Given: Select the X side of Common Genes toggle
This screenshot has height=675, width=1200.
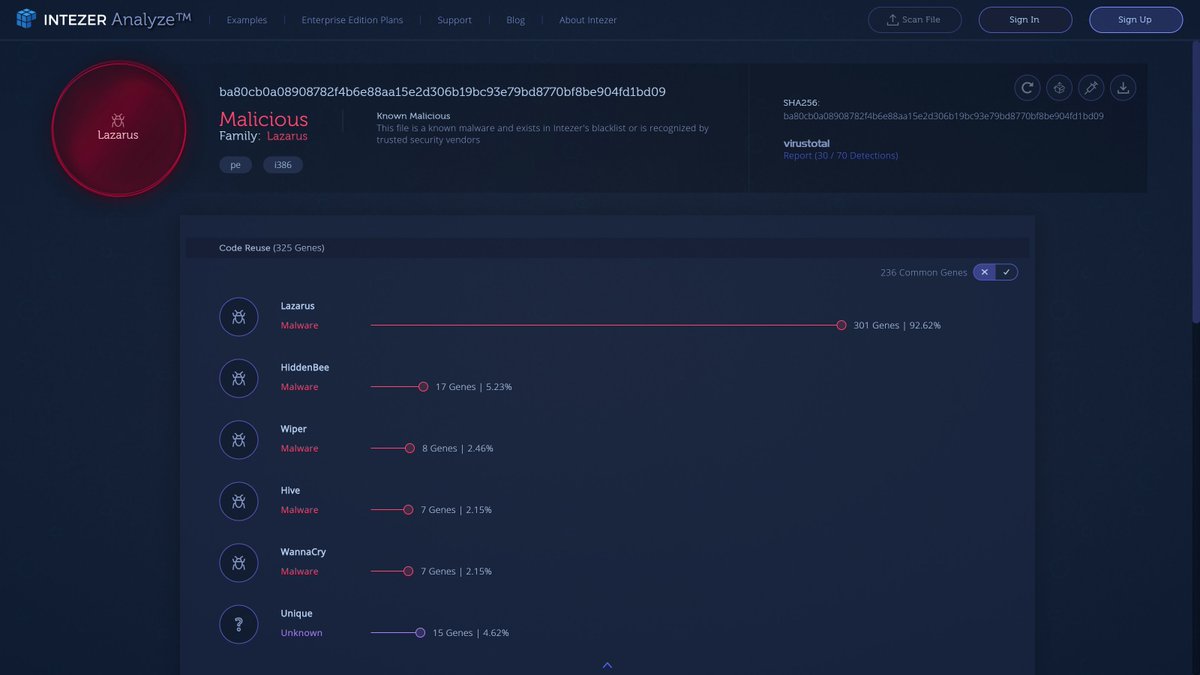Looking at the screenshot, I should click(x=984, y=272).
